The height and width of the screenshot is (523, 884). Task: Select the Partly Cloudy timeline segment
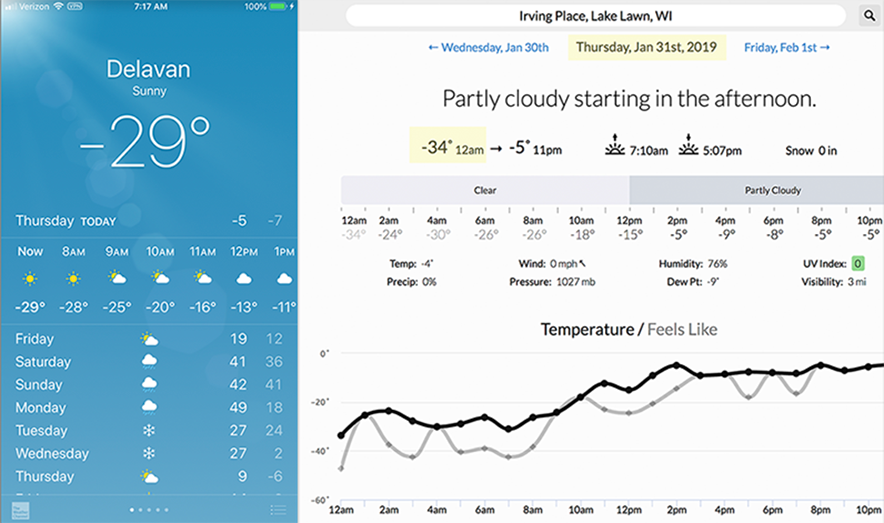tap(757, 190)
